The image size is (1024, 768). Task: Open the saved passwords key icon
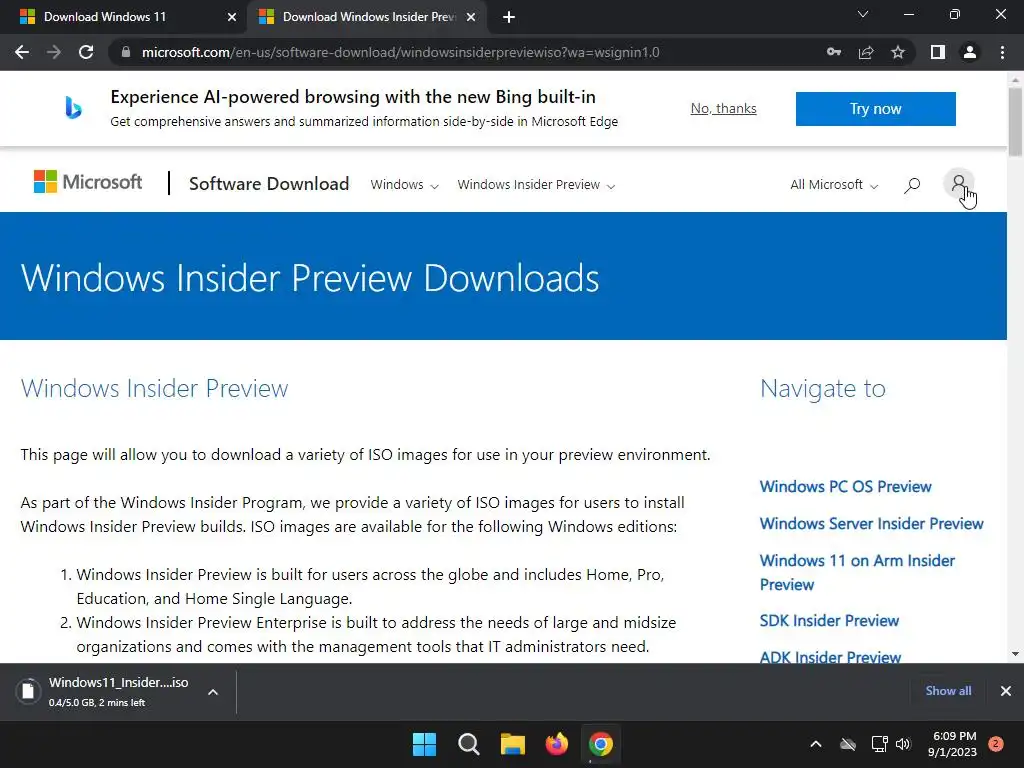(x=833, y=52)
